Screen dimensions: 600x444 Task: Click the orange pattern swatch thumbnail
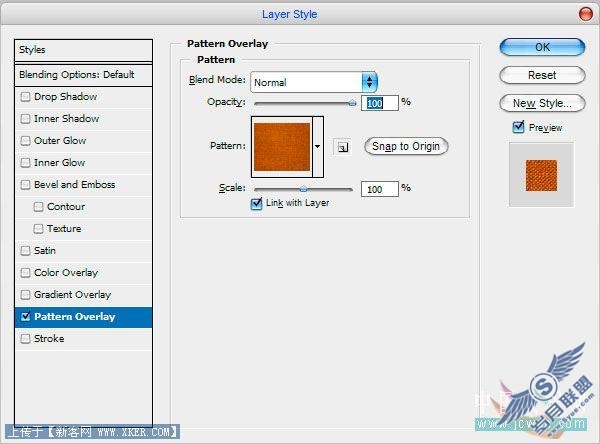(x=282, y=147)
